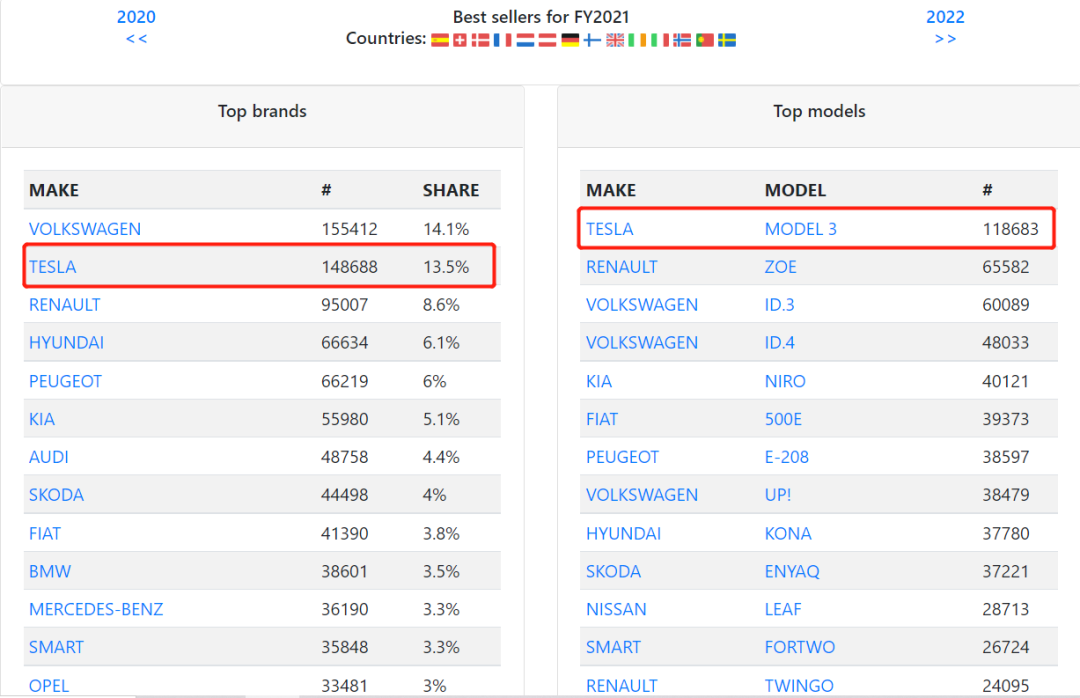1080x698 pixels.
Task: Click HYUNDAI make in the KONA row
Action: [623, 533]
